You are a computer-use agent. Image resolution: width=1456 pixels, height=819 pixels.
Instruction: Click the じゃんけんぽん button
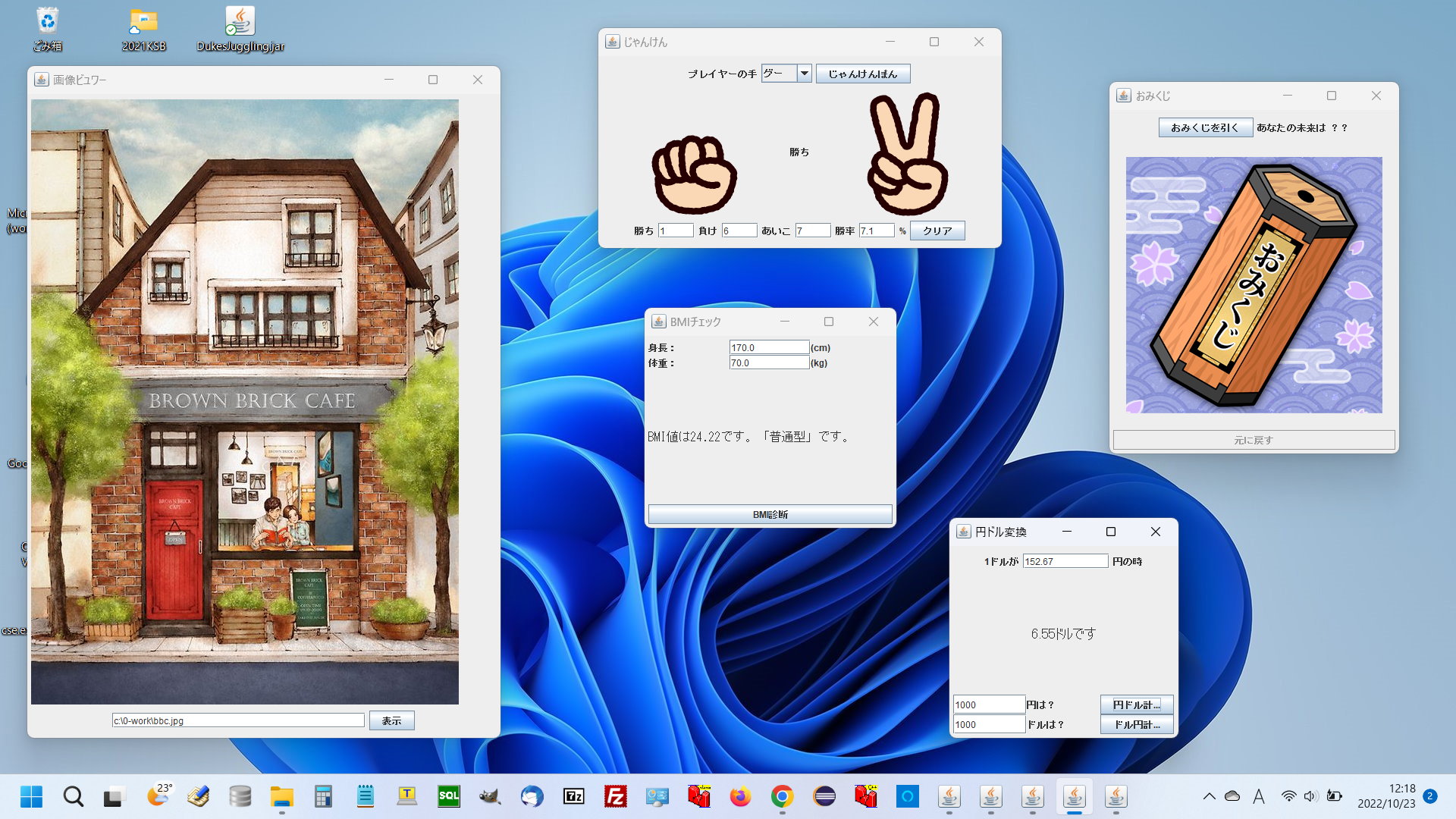tap(863, 74)
